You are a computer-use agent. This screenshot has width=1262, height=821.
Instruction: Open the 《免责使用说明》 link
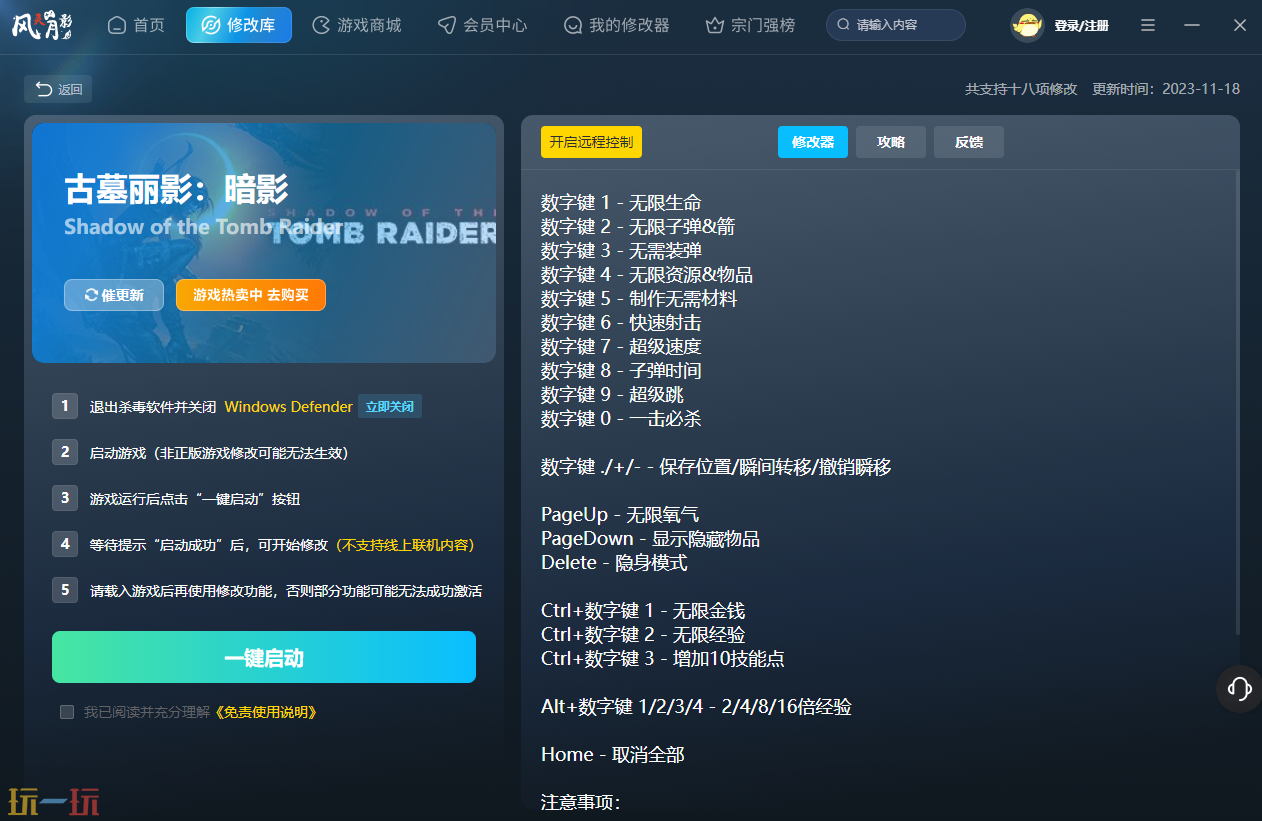(266, 712)
